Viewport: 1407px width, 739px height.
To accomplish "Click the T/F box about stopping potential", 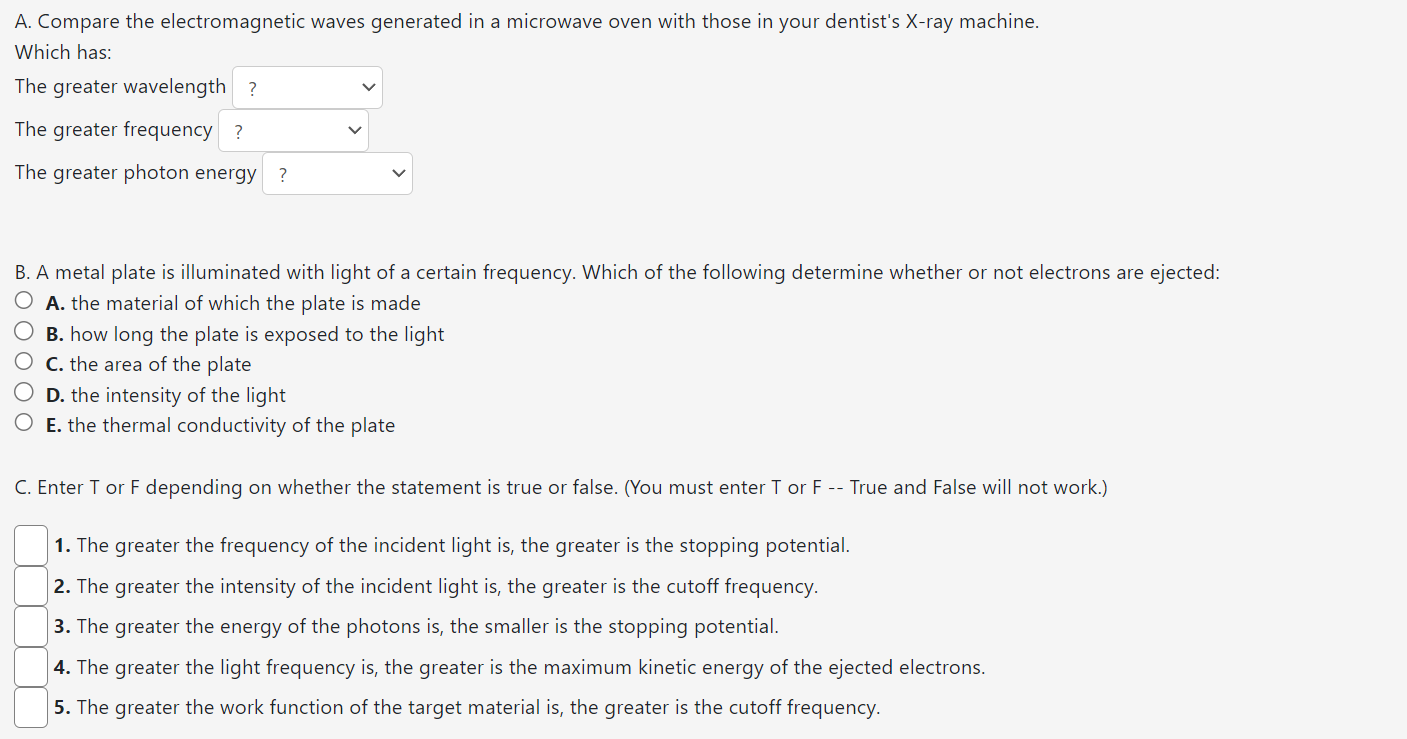I will point(30,545).
